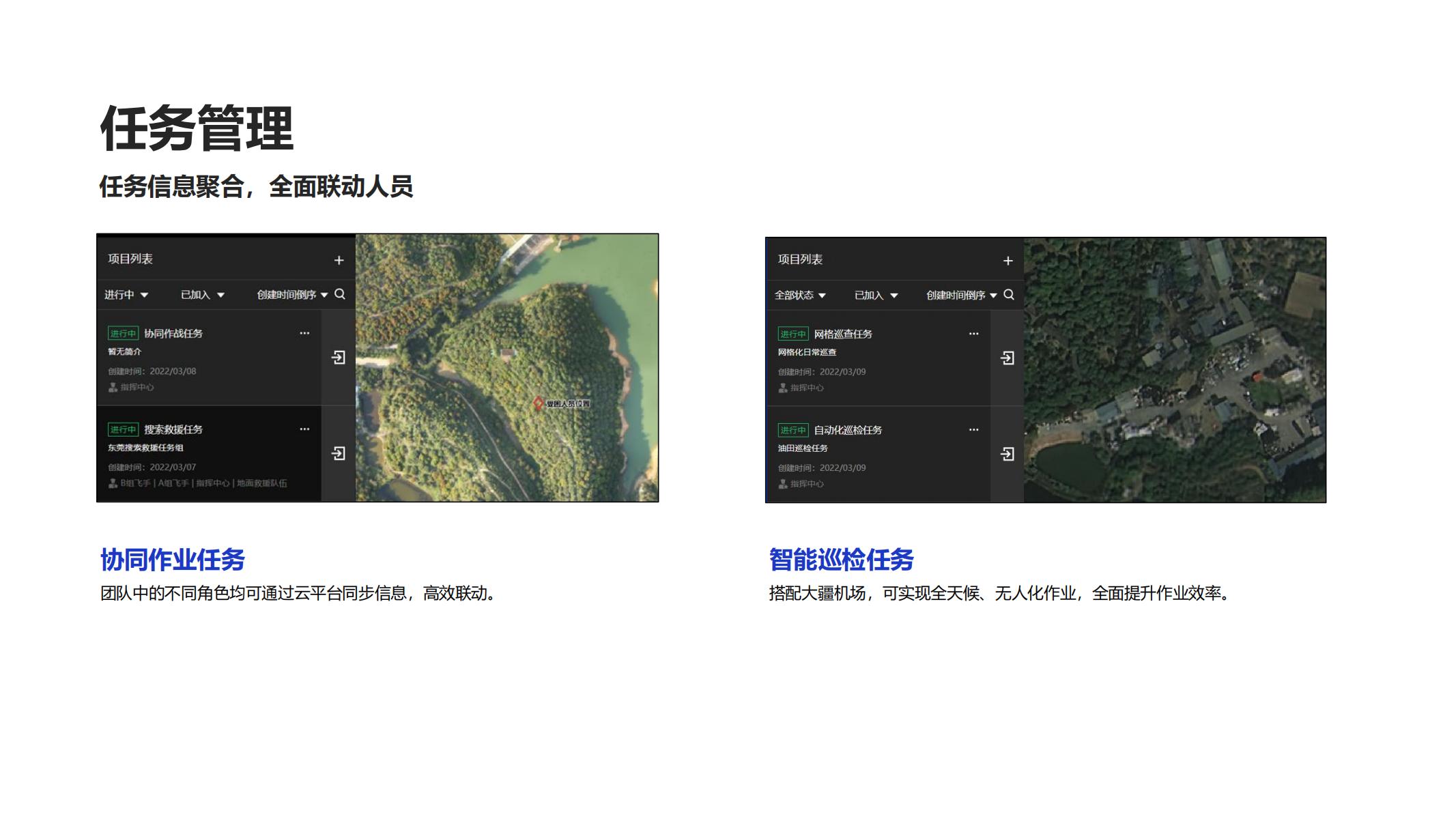
Task: Click search magnifier in left project panel
Action: (x=340, y=294)
